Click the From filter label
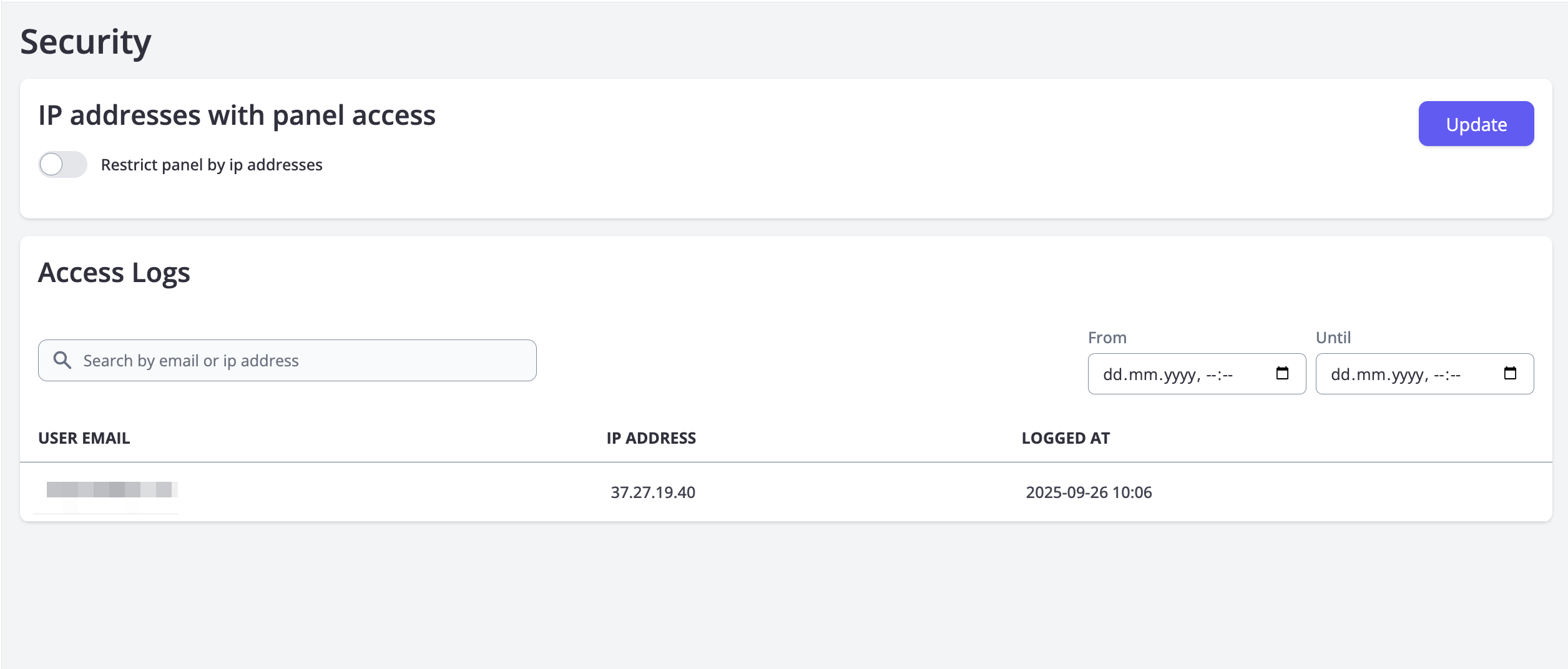 [1107, 338]
